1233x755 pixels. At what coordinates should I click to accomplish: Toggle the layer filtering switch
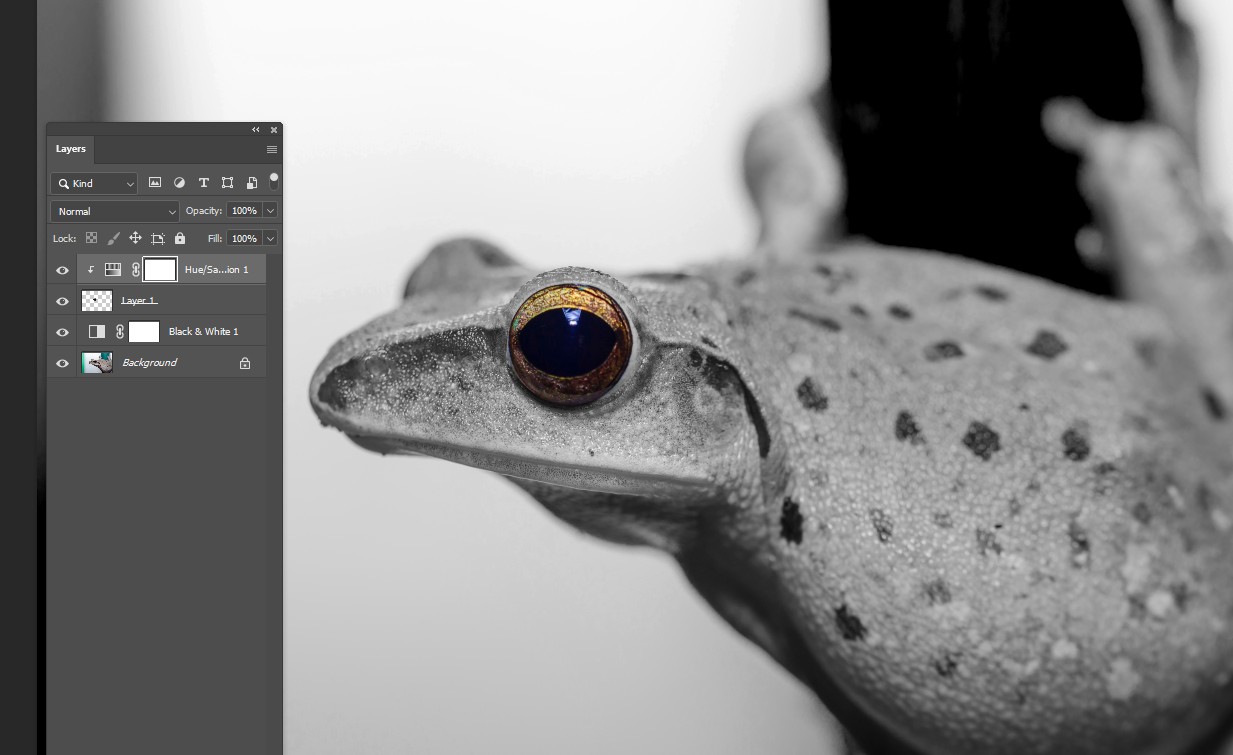click(274, 182)
